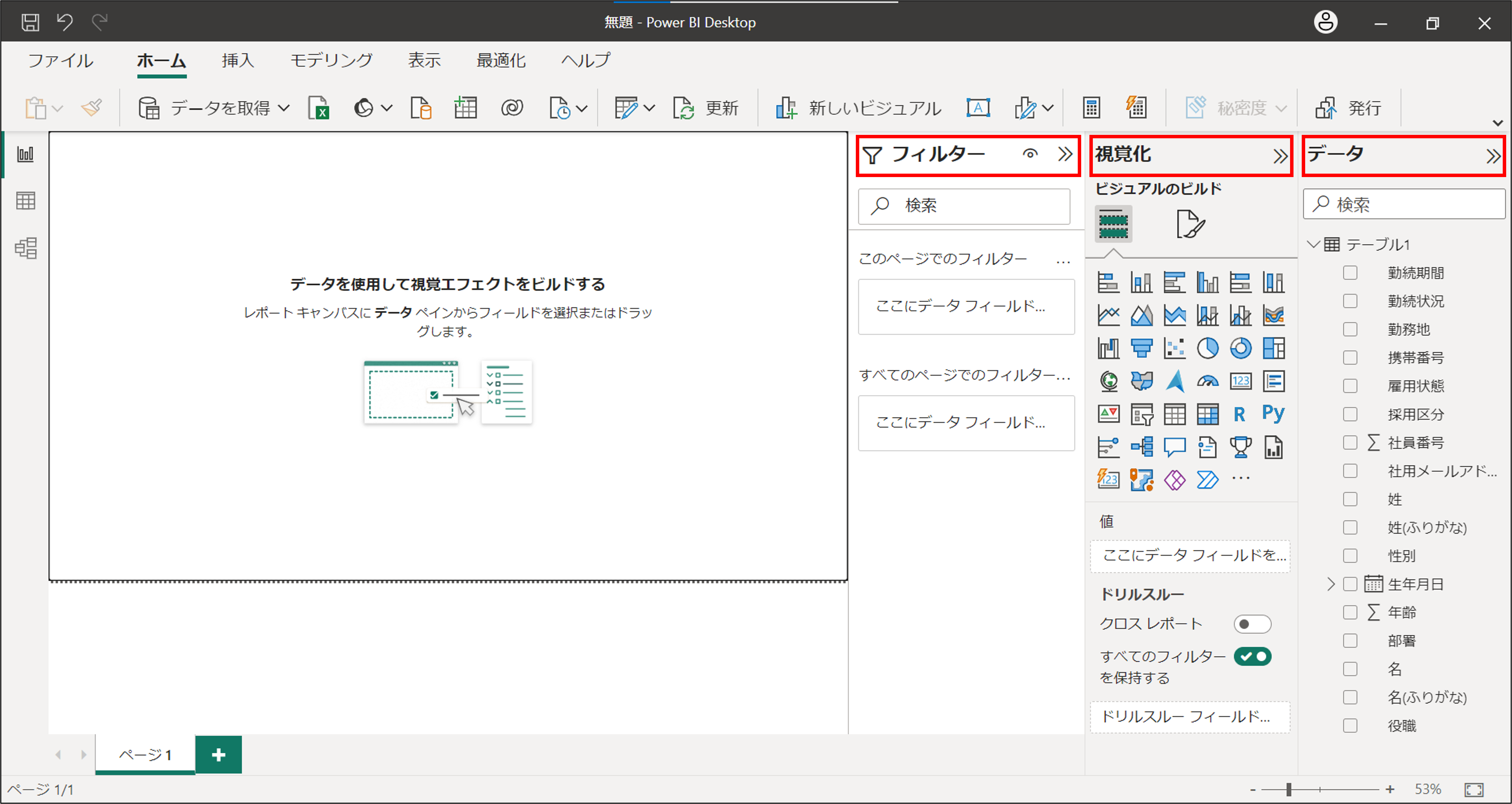This screenshot has width=1512, height=804.
Task: Click the fit to page icon
Action: pos(1474,790)
